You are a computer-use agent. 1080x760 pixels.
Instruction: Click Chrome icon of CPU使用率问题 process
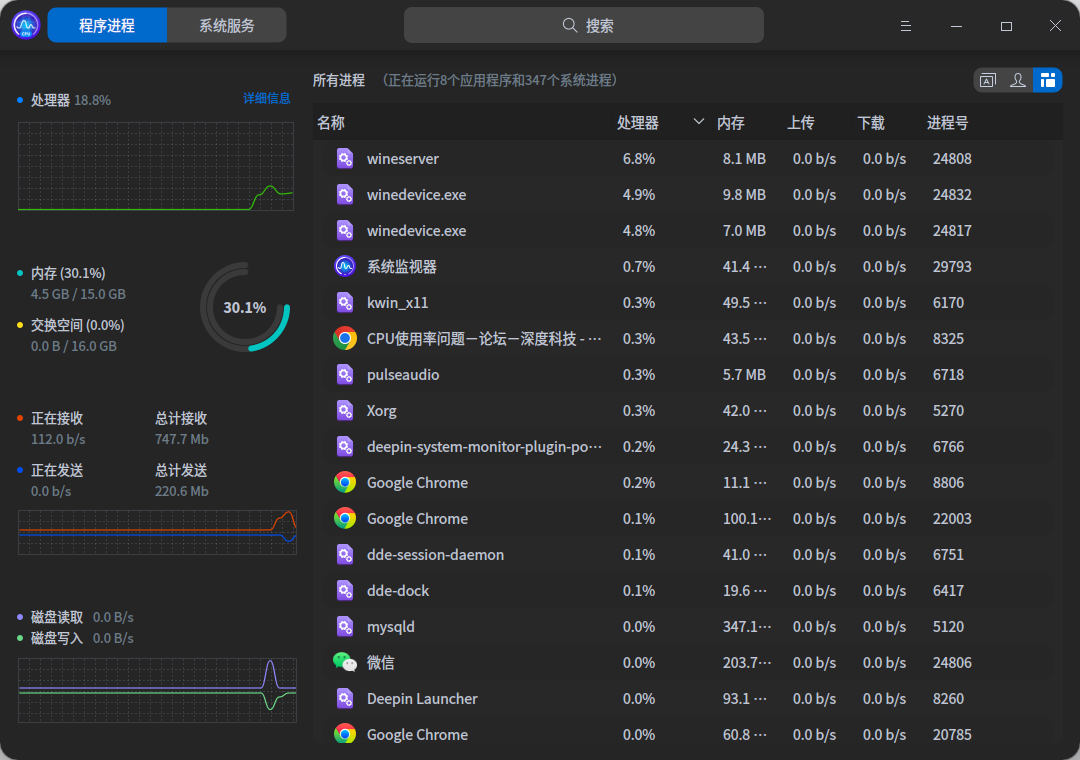click(x=345, y=339)
